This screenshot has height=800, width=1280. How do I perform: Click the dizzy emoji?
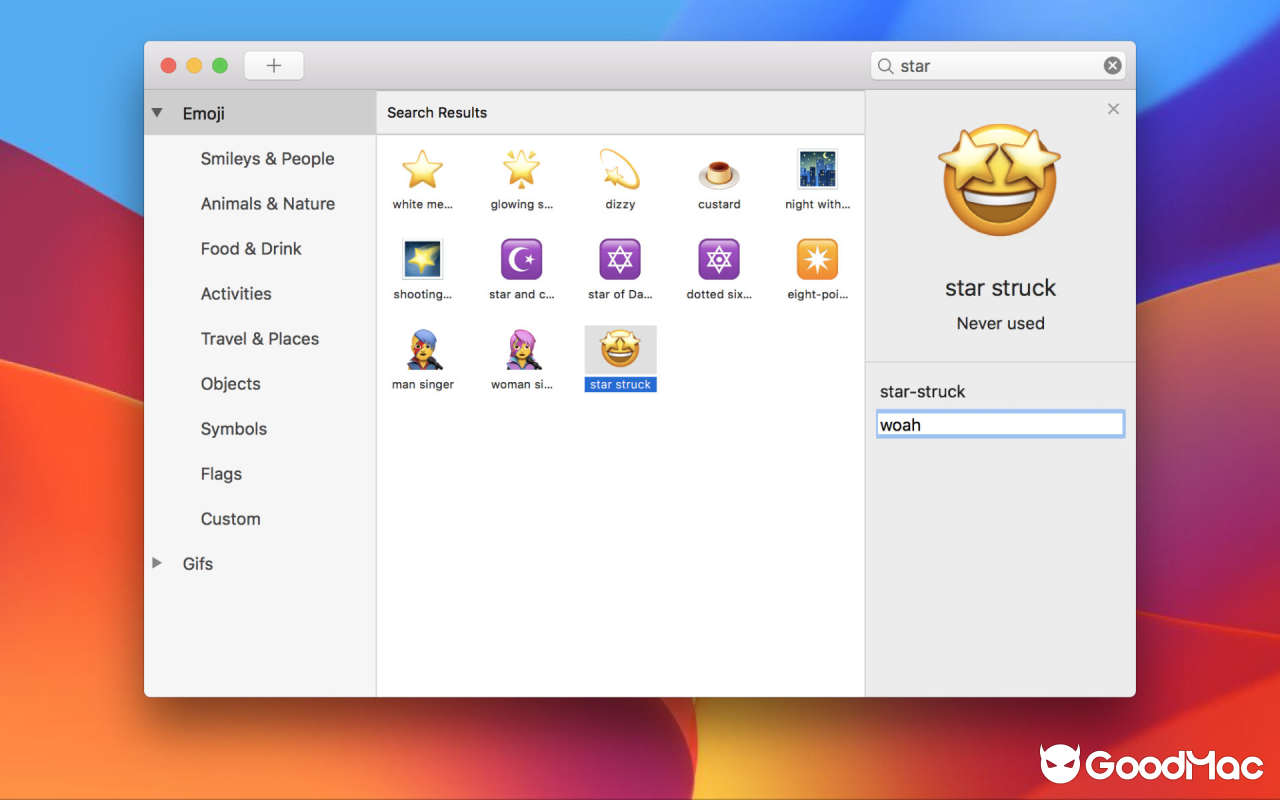pyautogui.click(x=620, y=170)
